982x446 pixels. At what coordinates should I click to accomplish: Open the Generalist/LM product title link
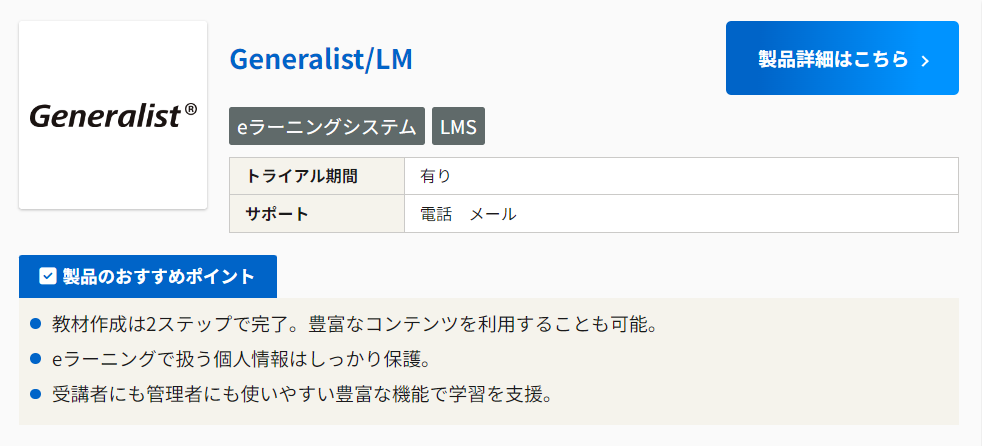[x=320, y=59]
